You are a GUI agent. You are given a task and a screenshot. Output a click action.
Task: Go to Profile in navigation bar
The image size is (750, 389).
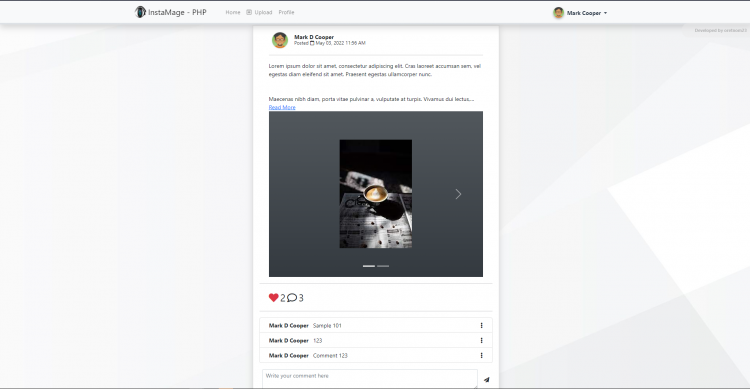tap(287, 12)
